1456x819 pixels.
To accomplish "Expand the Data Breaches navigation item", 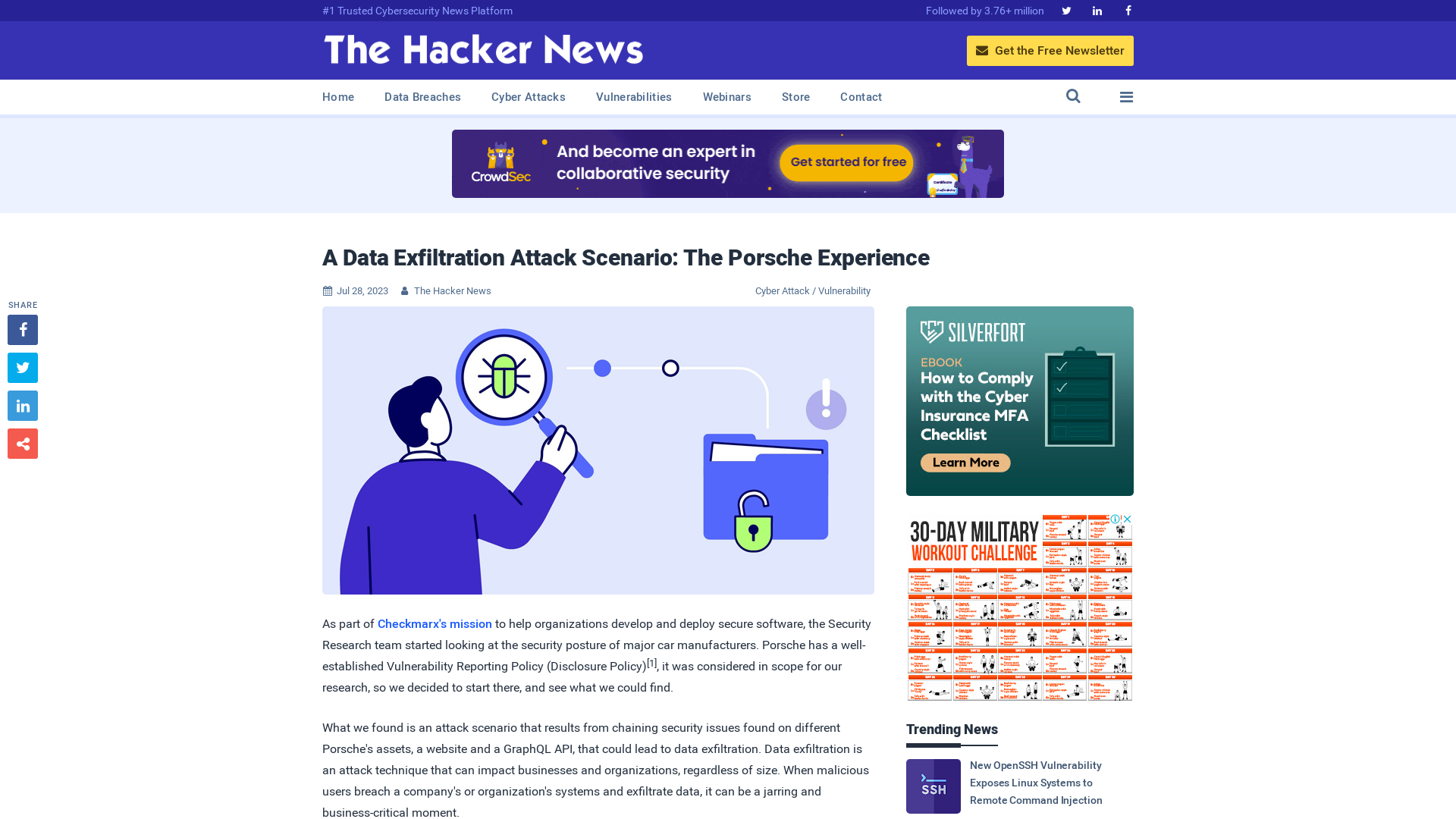I will click(422, 96).
